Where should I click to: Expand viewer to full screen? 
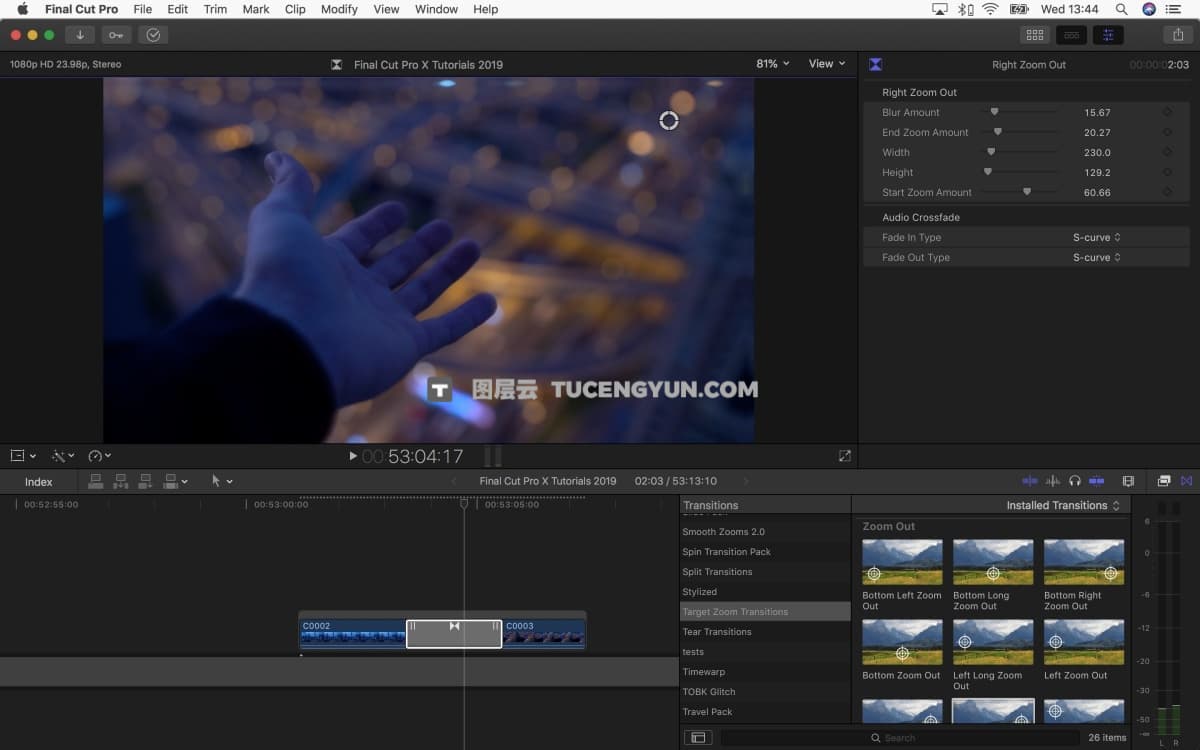point(845,456)
